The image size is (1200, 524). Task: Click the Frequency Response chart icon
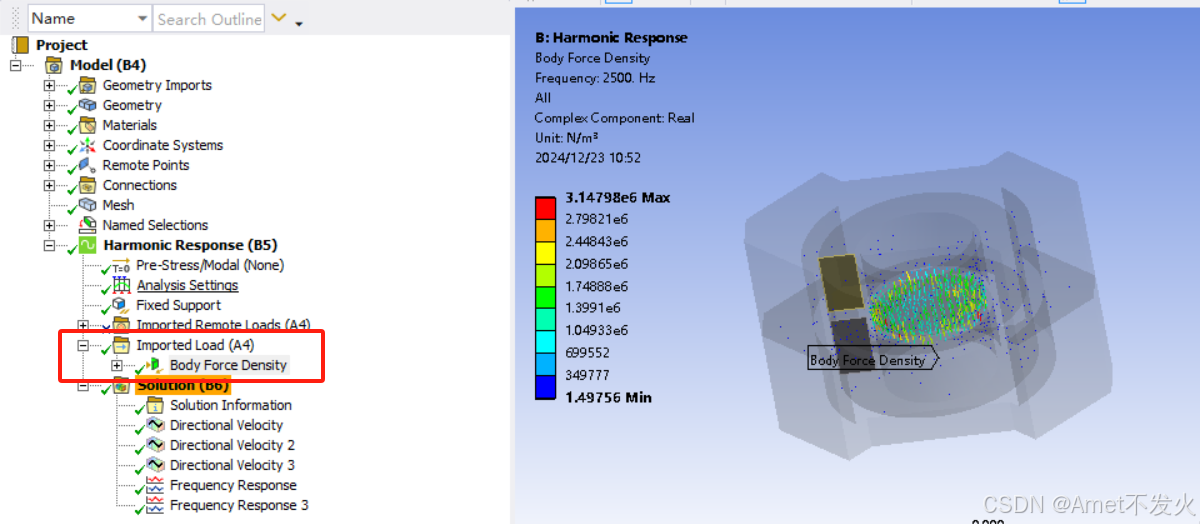154,485
